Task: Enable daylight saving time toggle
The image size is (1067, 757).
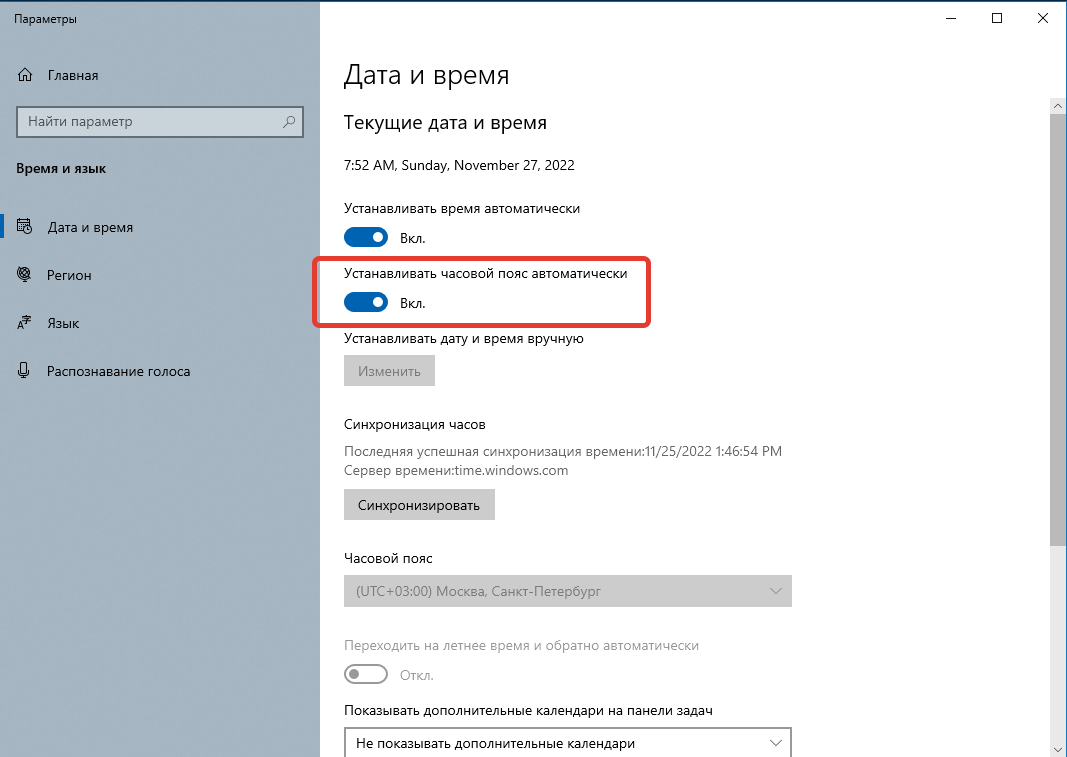Action: [366, 674]
